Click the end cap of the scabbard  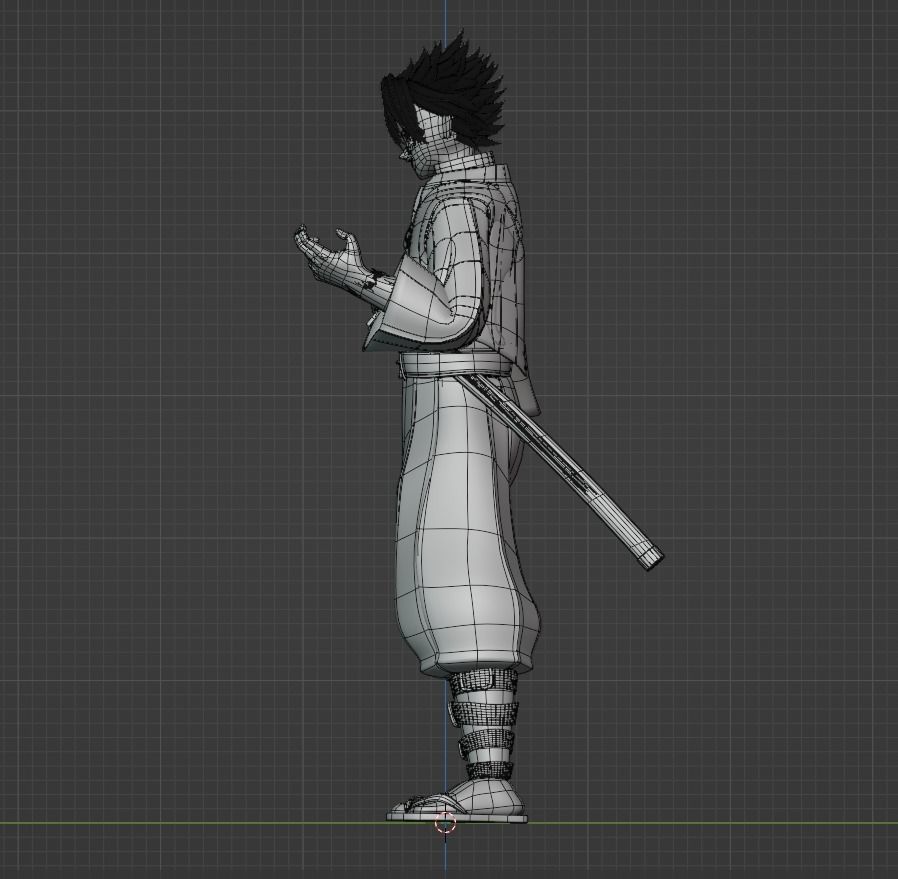652,557
